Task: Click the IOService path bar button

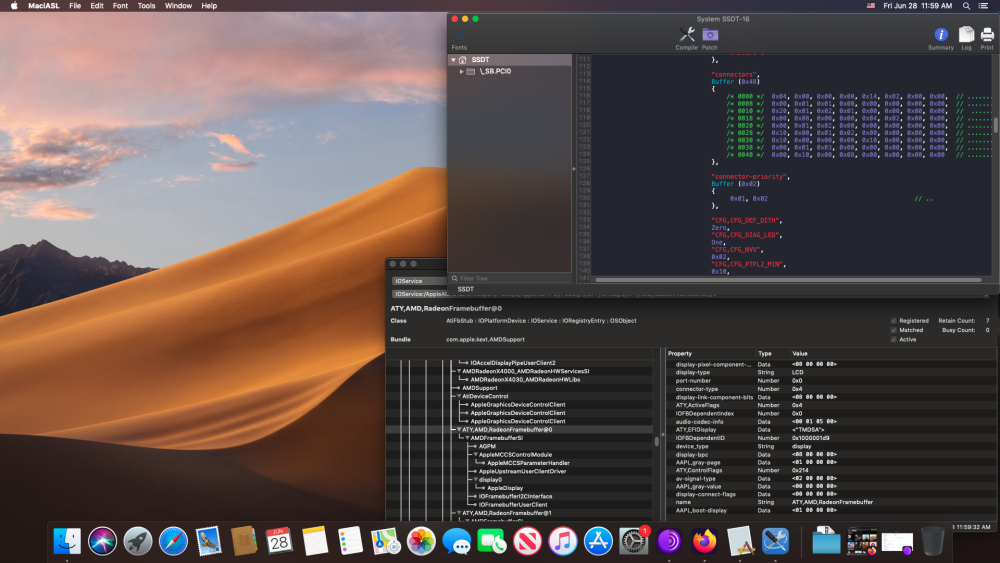Action: (x=418, y=281)
